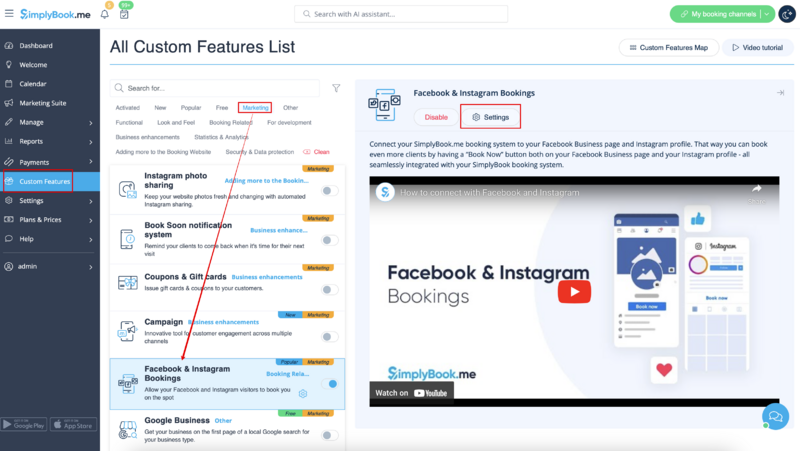Screen dimensions: 800x451
Task: Enable Google Business toggle
Action: pyautogui.click(x=330, y=435)
